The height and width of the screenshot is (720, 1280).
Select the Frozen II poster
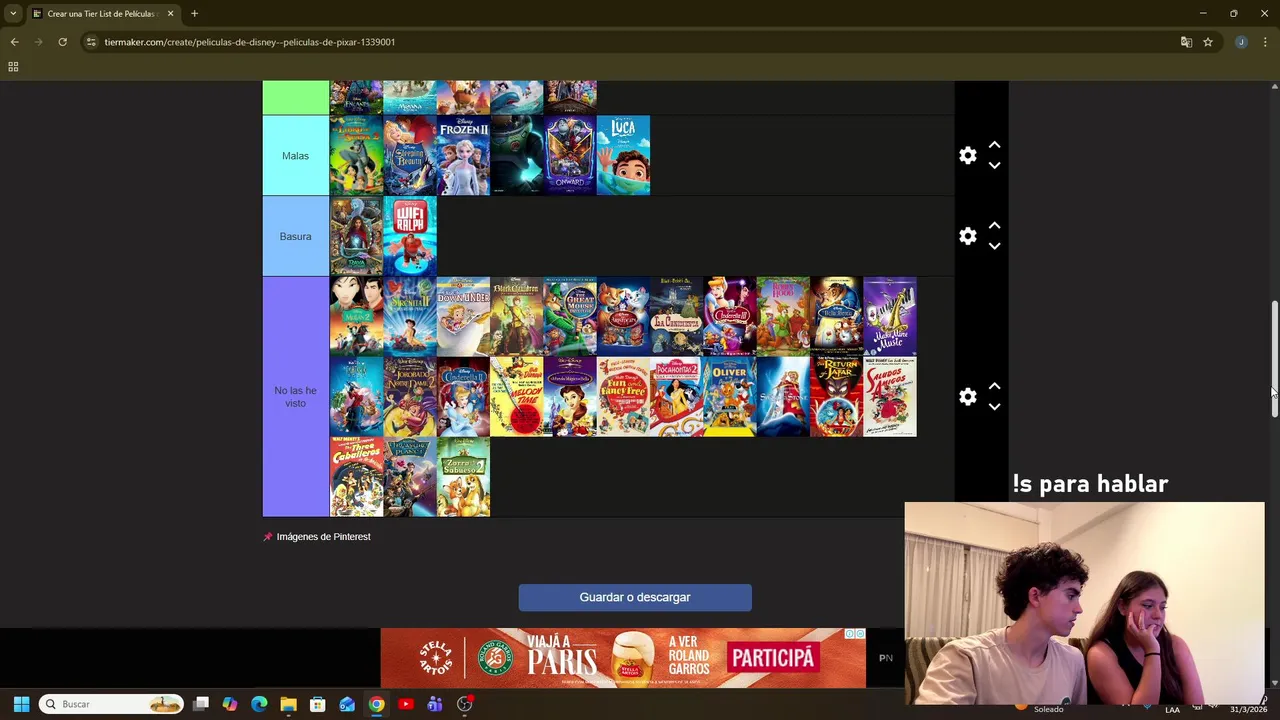pos(463,155)
